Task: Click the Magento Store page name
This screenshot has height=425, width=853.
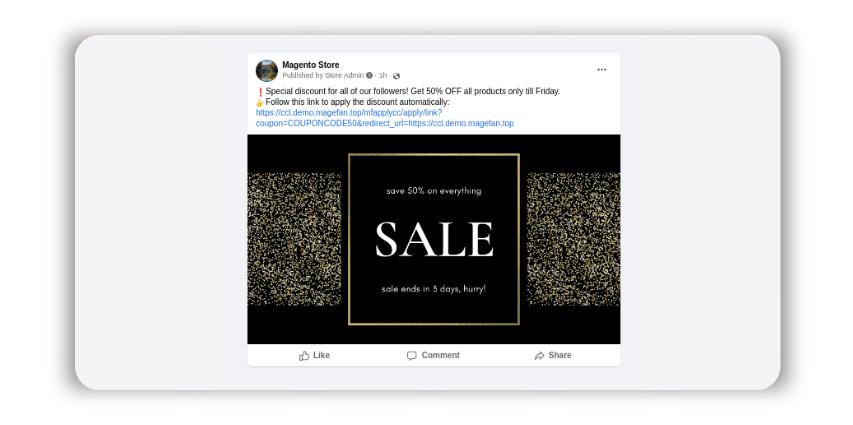Action: (x=311, y=65)
